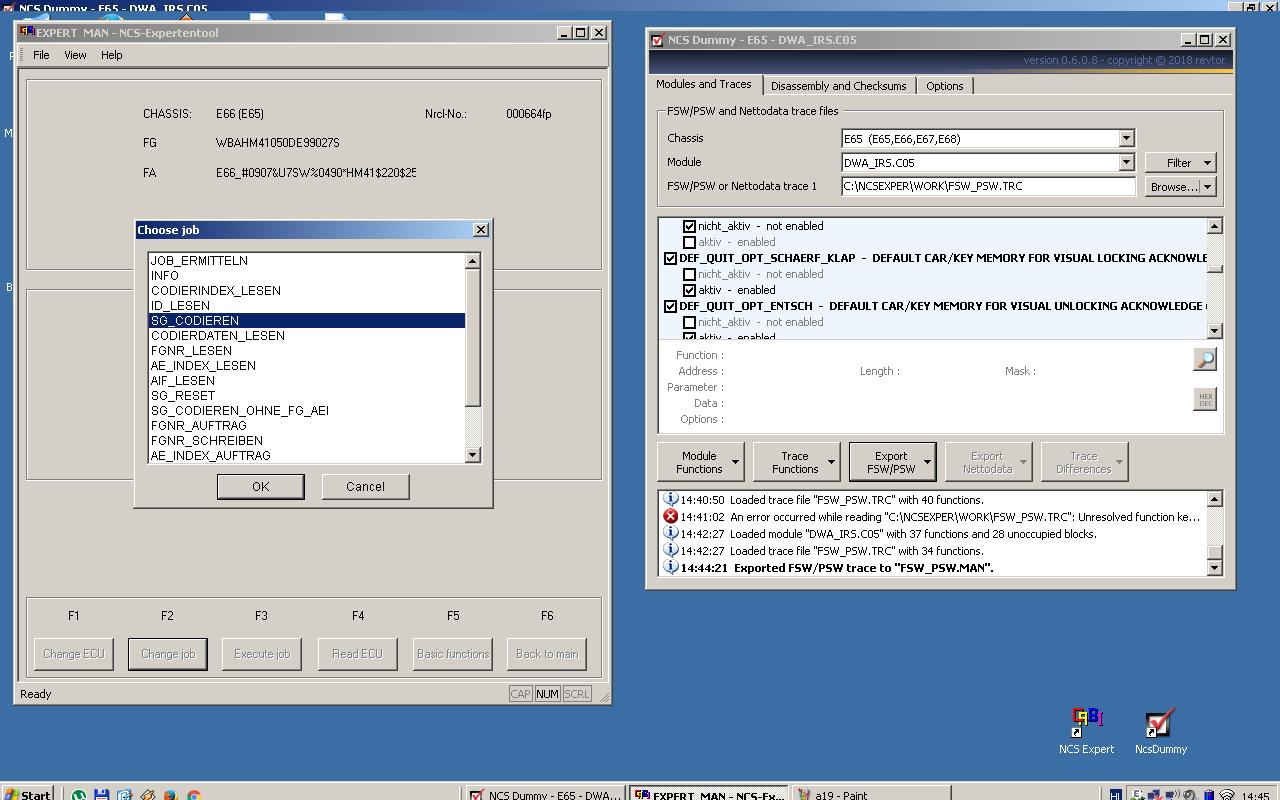The image size is (1280, 800).
Task: Click the red error icon in log
Action: pos(670,516)
